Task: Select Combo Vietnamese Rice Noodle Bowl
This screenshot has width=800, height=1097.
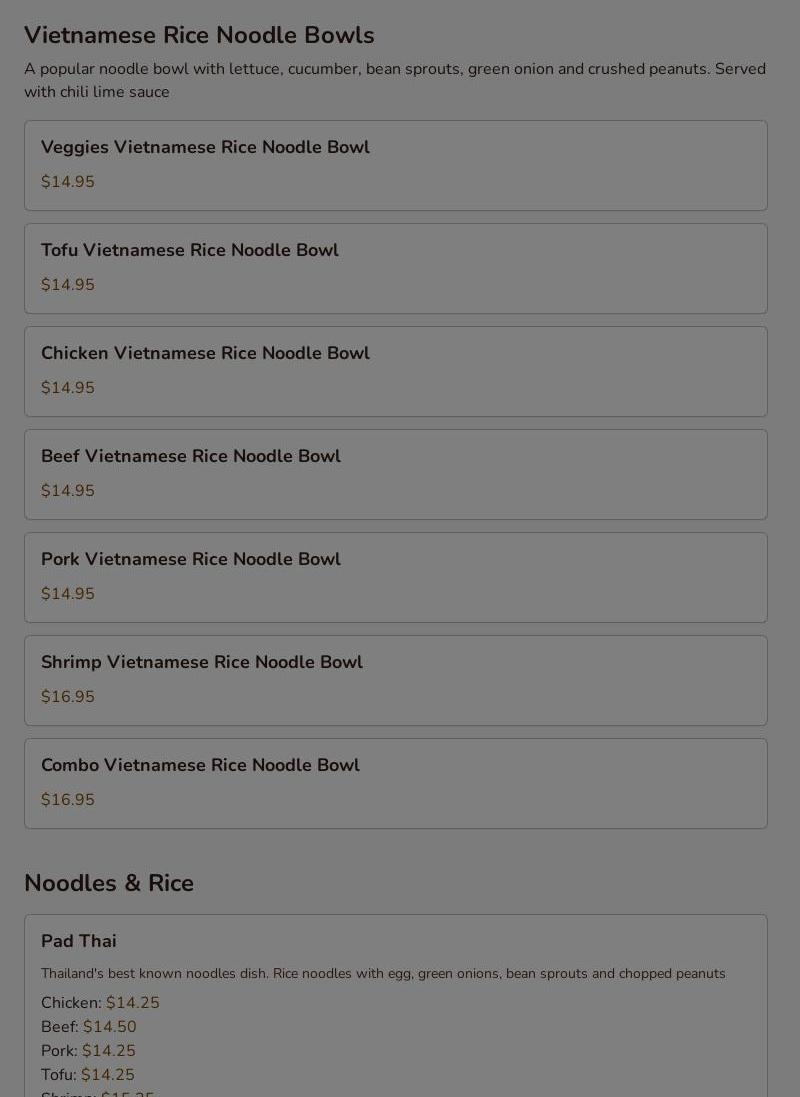Action: 200,765
